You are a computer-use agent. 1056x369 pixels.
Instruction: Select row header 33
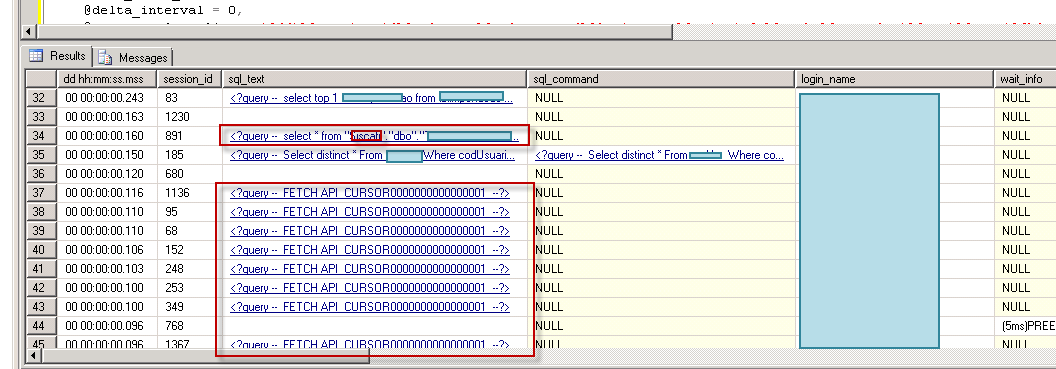point(40,117)
